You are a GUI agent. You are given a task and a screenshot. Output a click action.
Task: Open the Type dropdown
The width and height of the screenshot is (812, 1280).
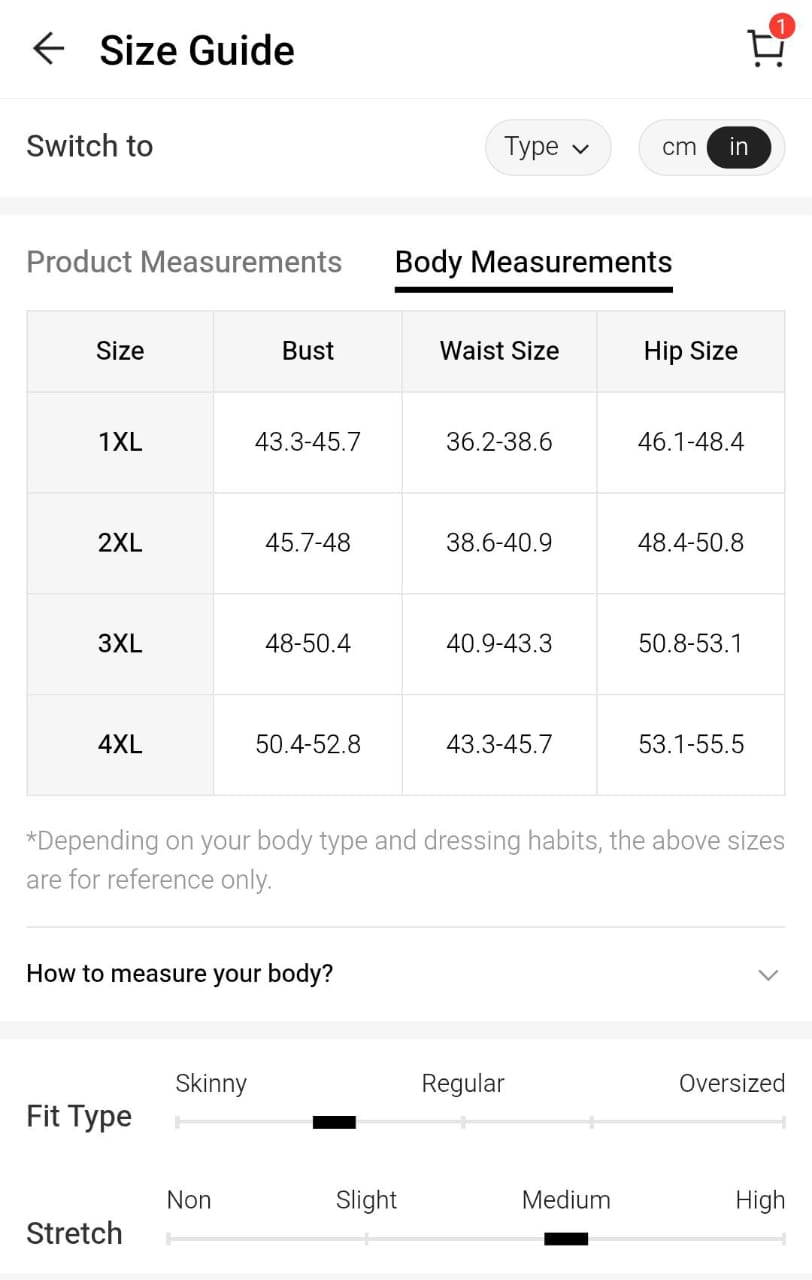point(547,147)
